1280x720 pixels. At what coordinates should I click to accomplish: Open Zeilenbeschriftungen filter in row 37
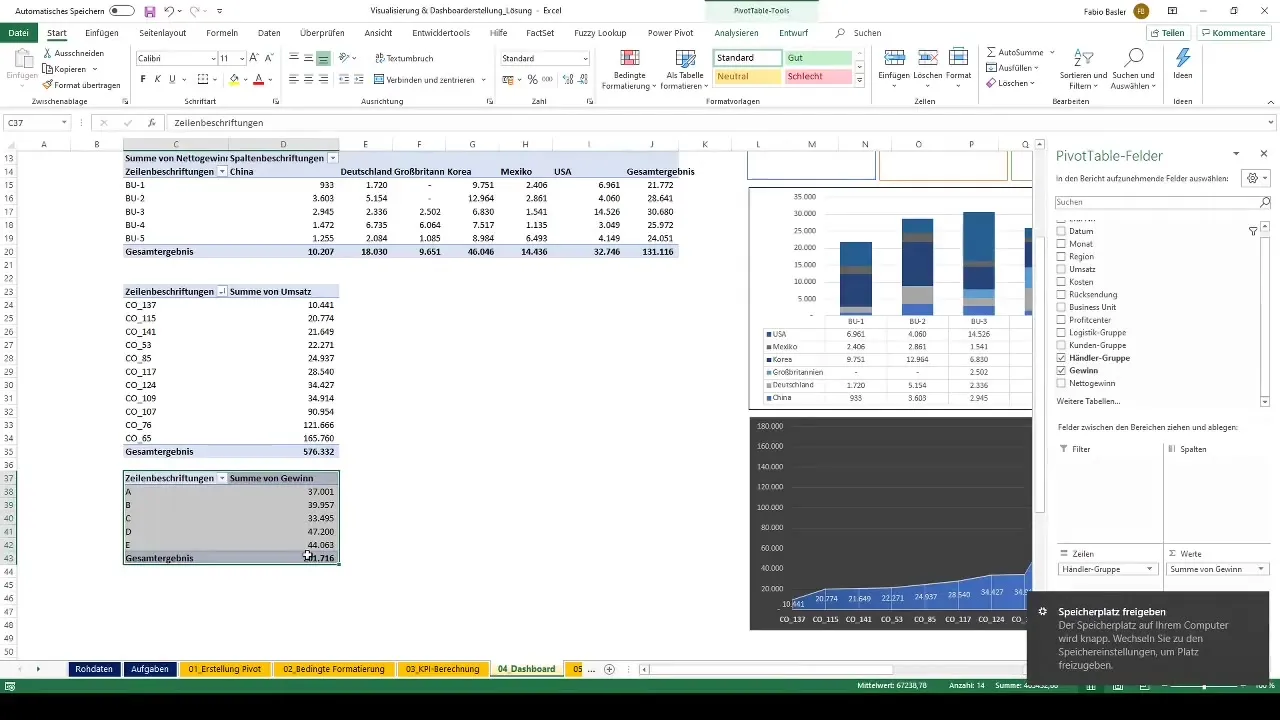pos(222,478)
